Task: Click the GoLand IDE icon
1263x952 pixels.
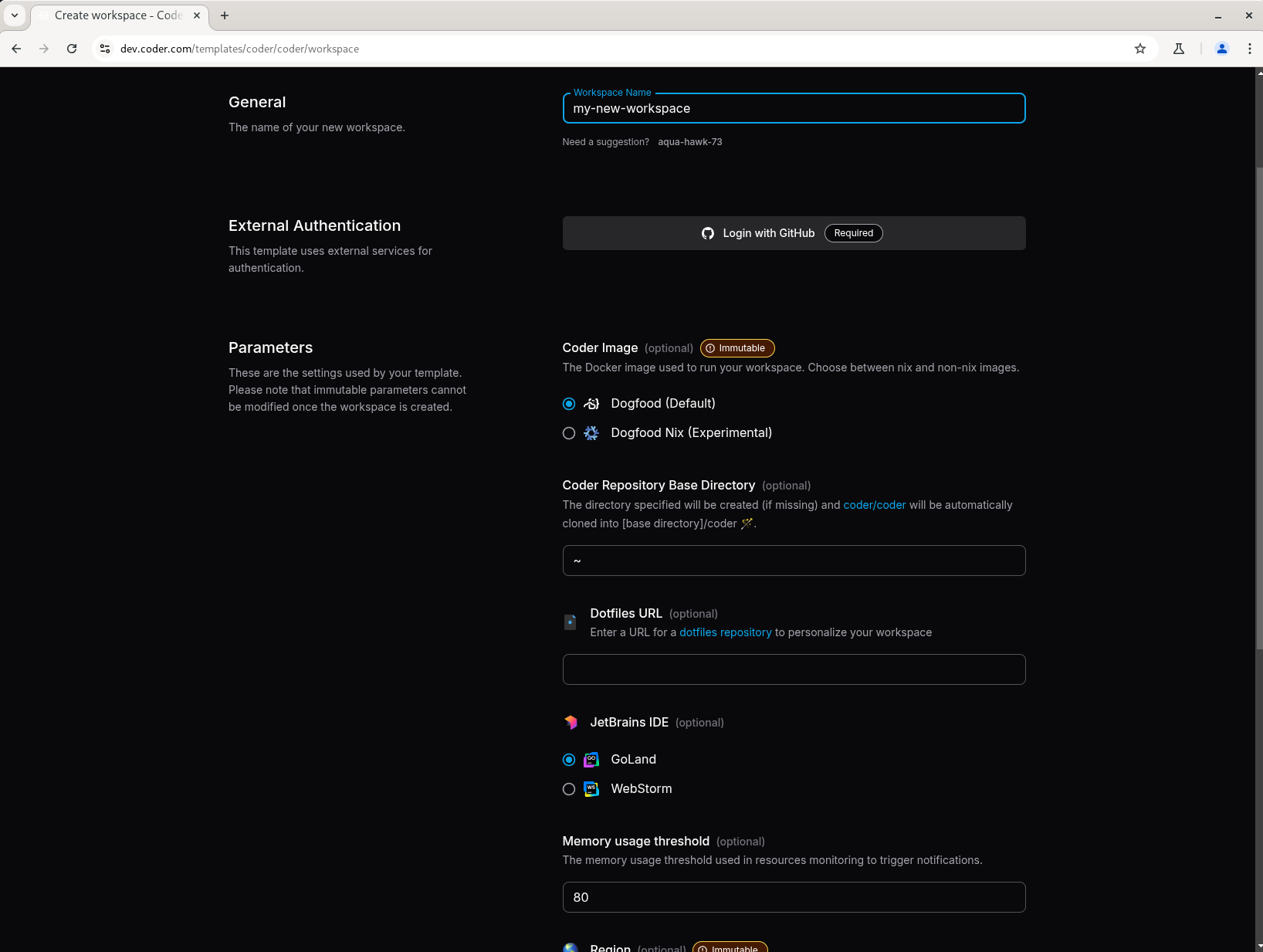Action: point(591,760)
